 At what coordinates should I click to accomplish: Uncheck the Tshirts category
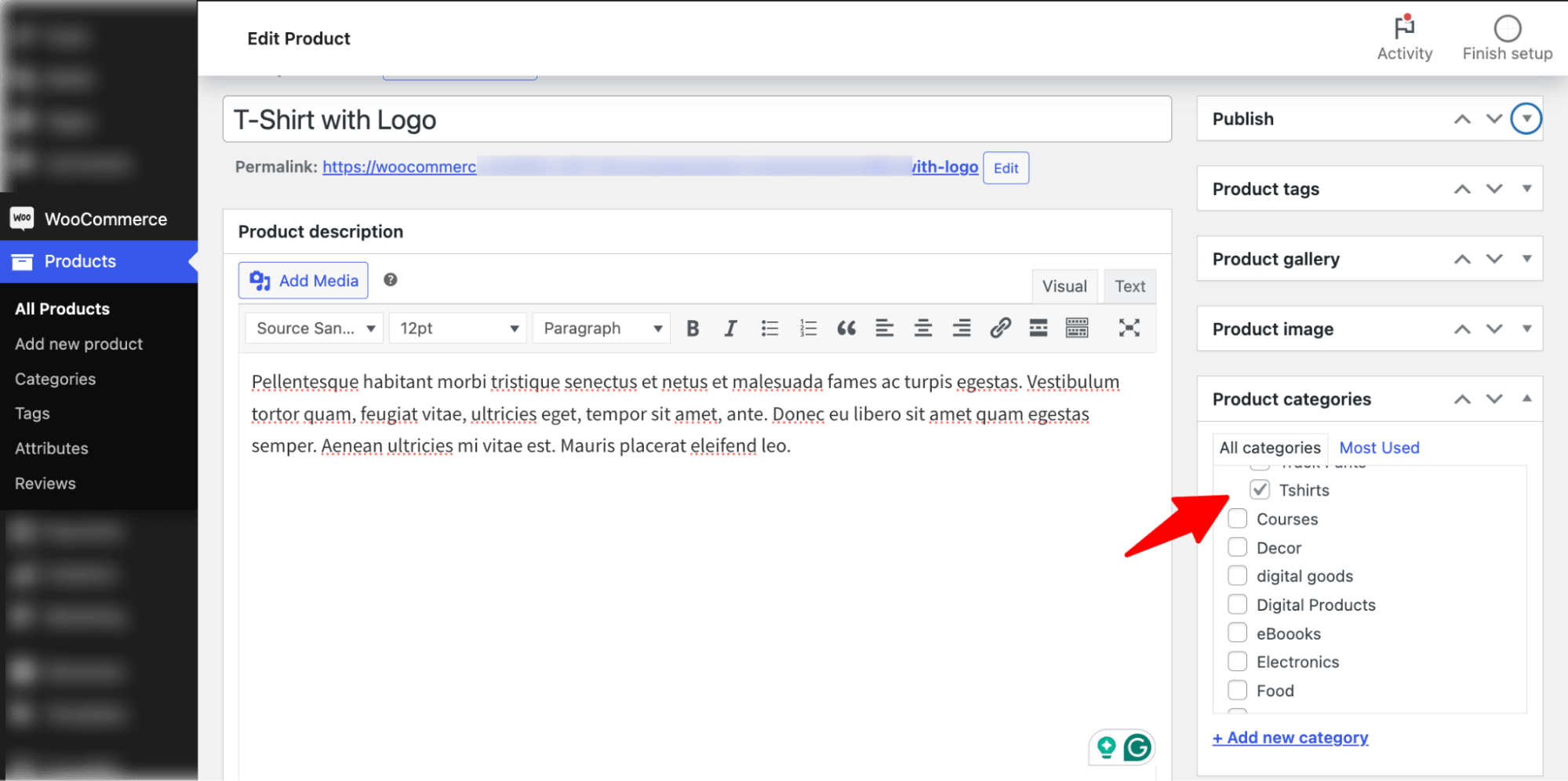(1260, 489)
